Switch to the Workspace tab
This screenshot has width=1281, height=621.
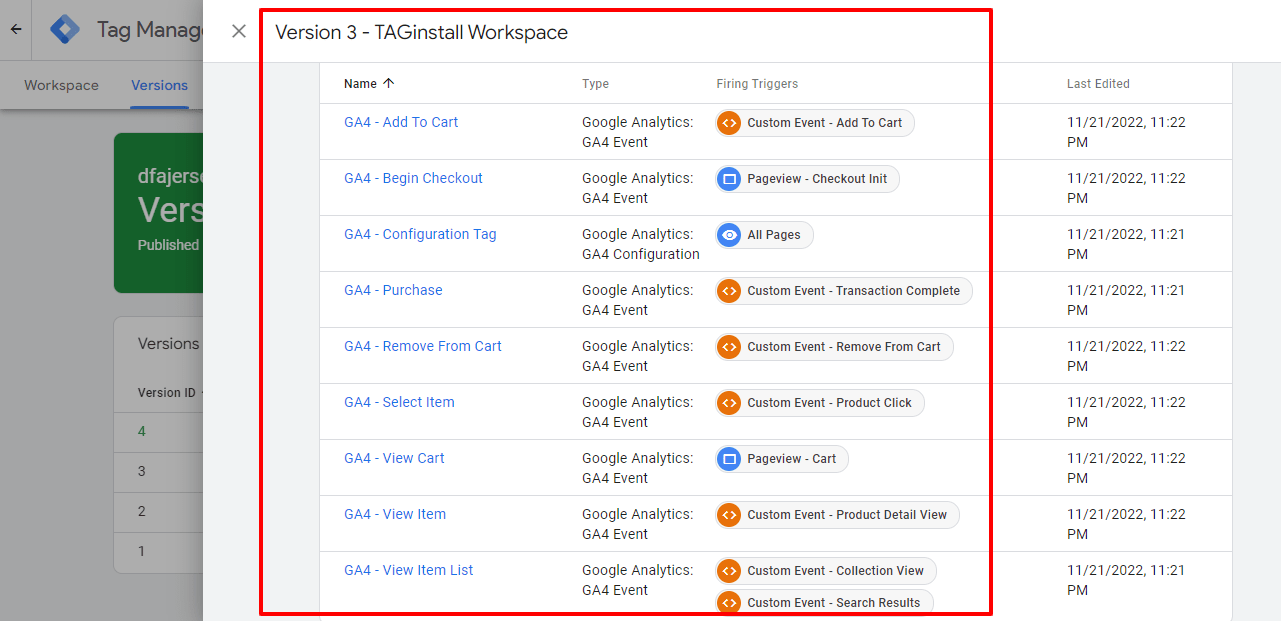(61, 85)
